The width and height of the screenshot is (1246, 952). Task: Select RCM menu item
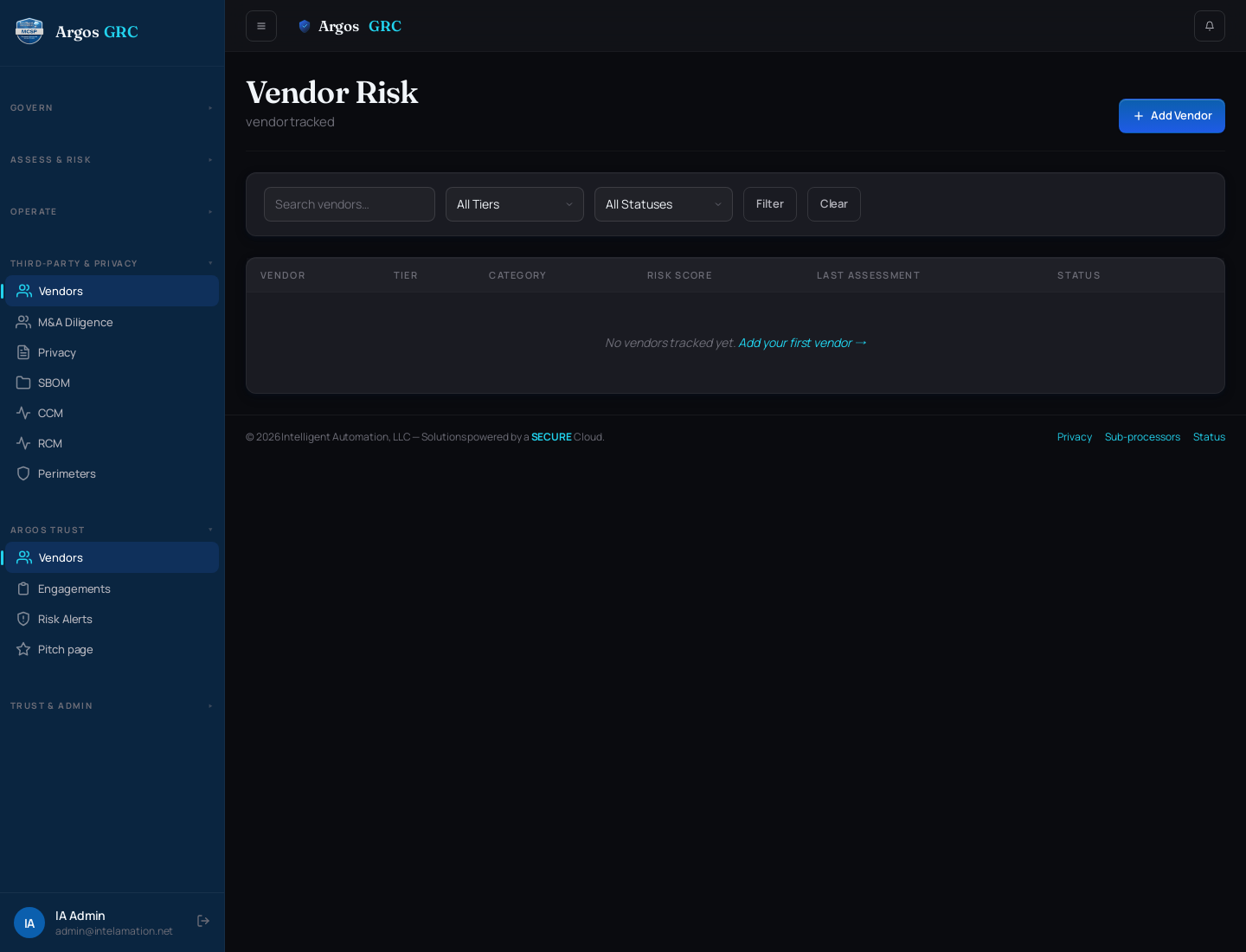[x=112, y=443]
